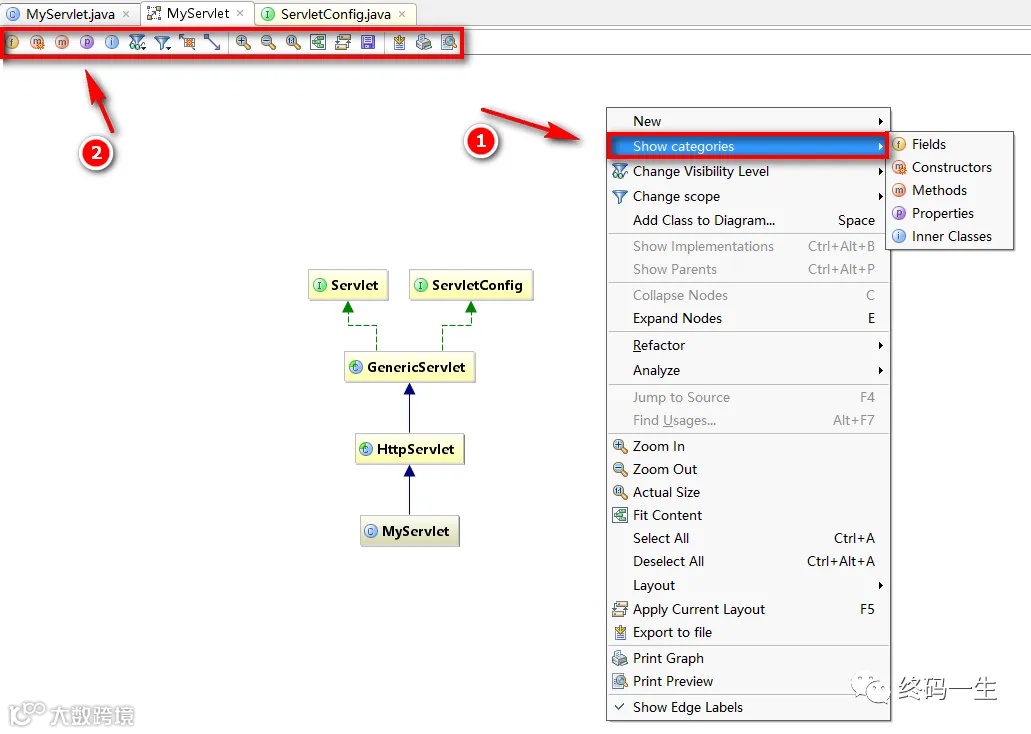Select the MyServlet class node

coord(410,531)
